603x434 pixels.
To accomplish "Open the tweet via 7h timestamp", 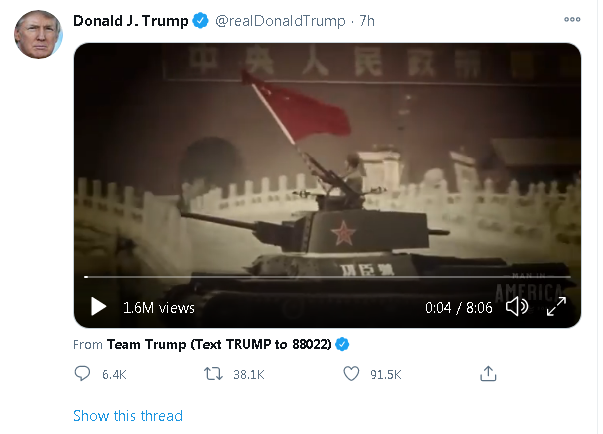I will [x=367, y=21].
